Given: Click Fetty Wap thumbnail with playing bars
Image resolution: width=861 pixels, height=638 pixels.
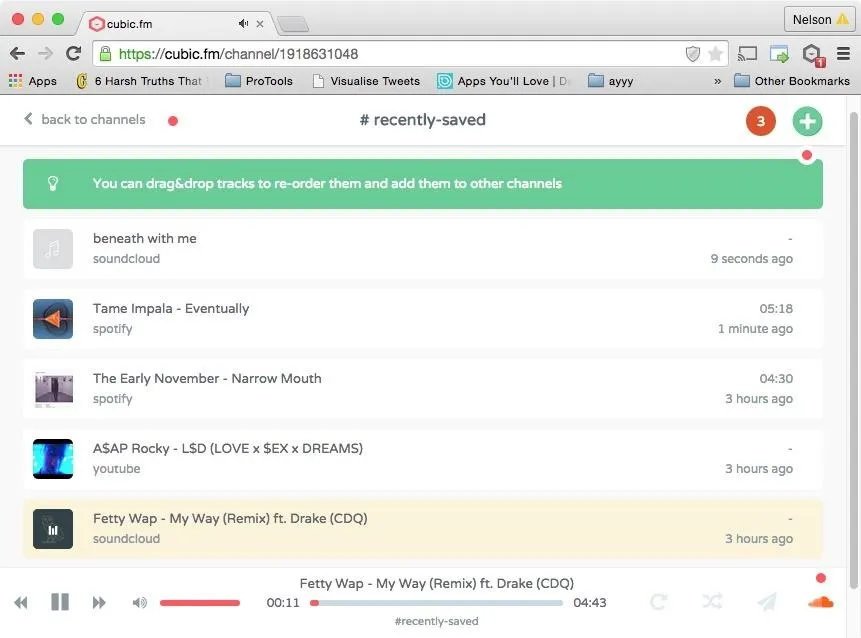Looking at the screenshot, I should click(53, 529).
